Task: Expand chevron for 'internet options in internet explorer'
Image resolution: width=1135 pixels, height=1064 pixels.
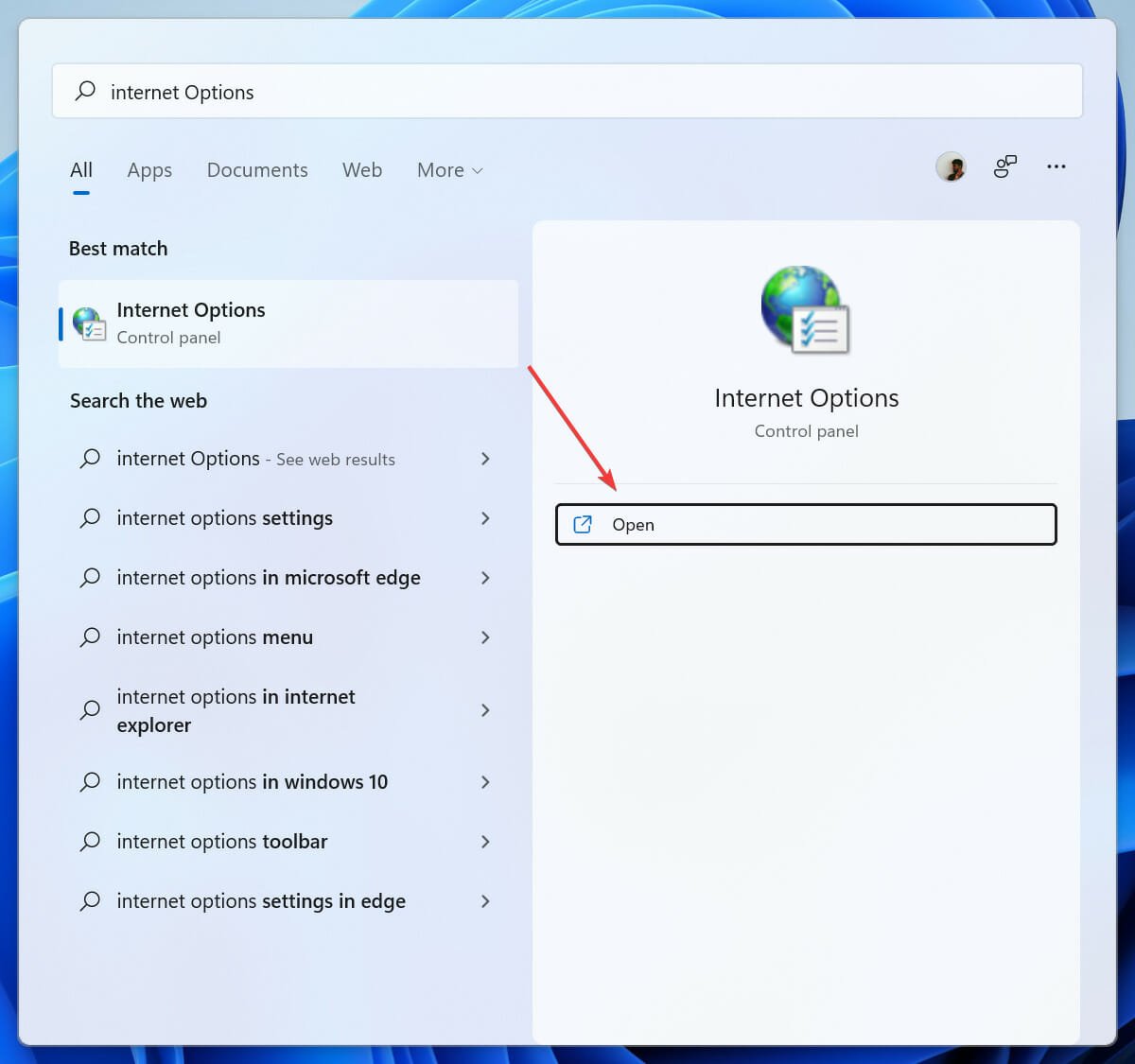Action: (x=485, y=710)
